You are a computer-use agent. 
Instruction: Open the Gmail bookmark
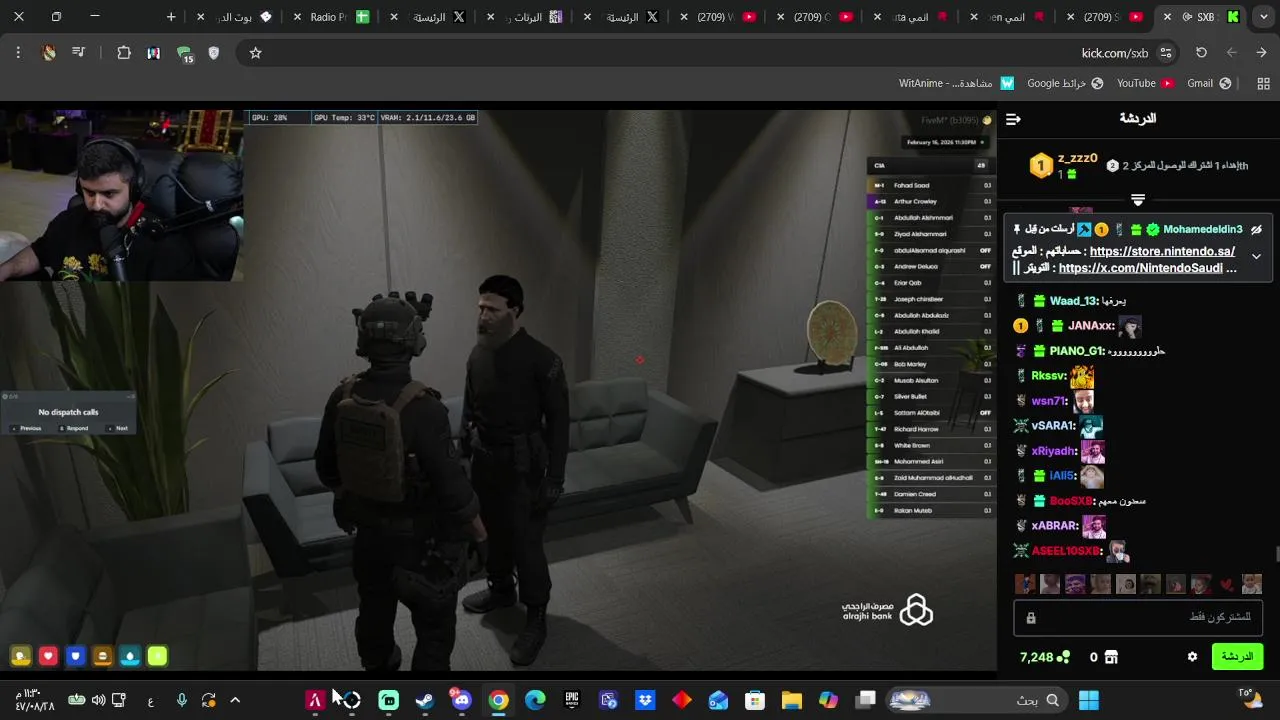[1209, 84]
